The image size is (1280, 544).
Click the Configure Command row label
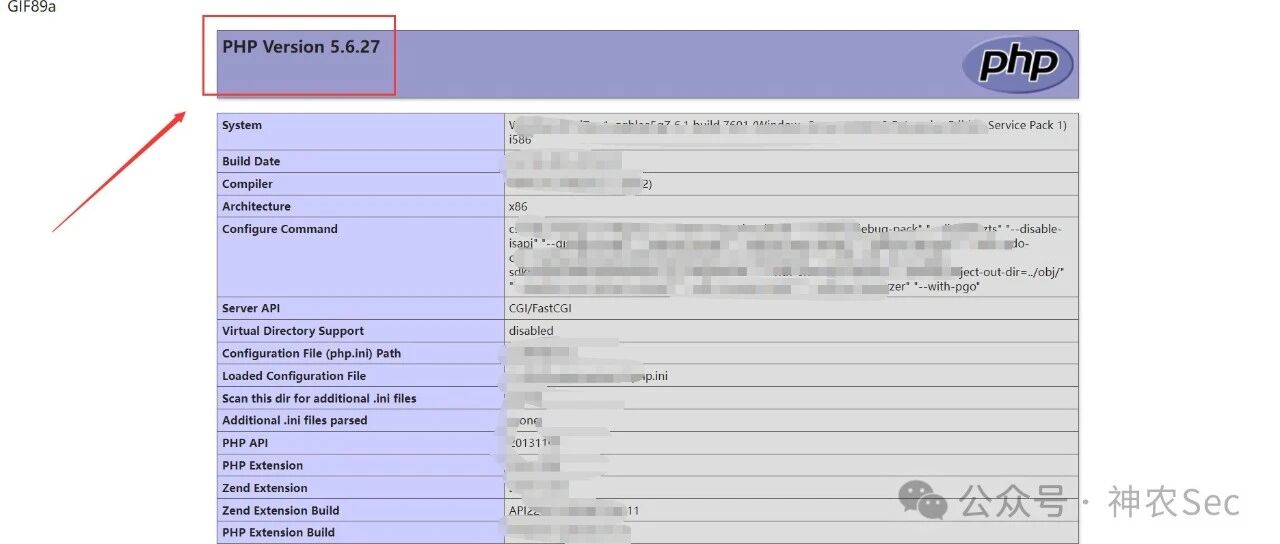280,229
